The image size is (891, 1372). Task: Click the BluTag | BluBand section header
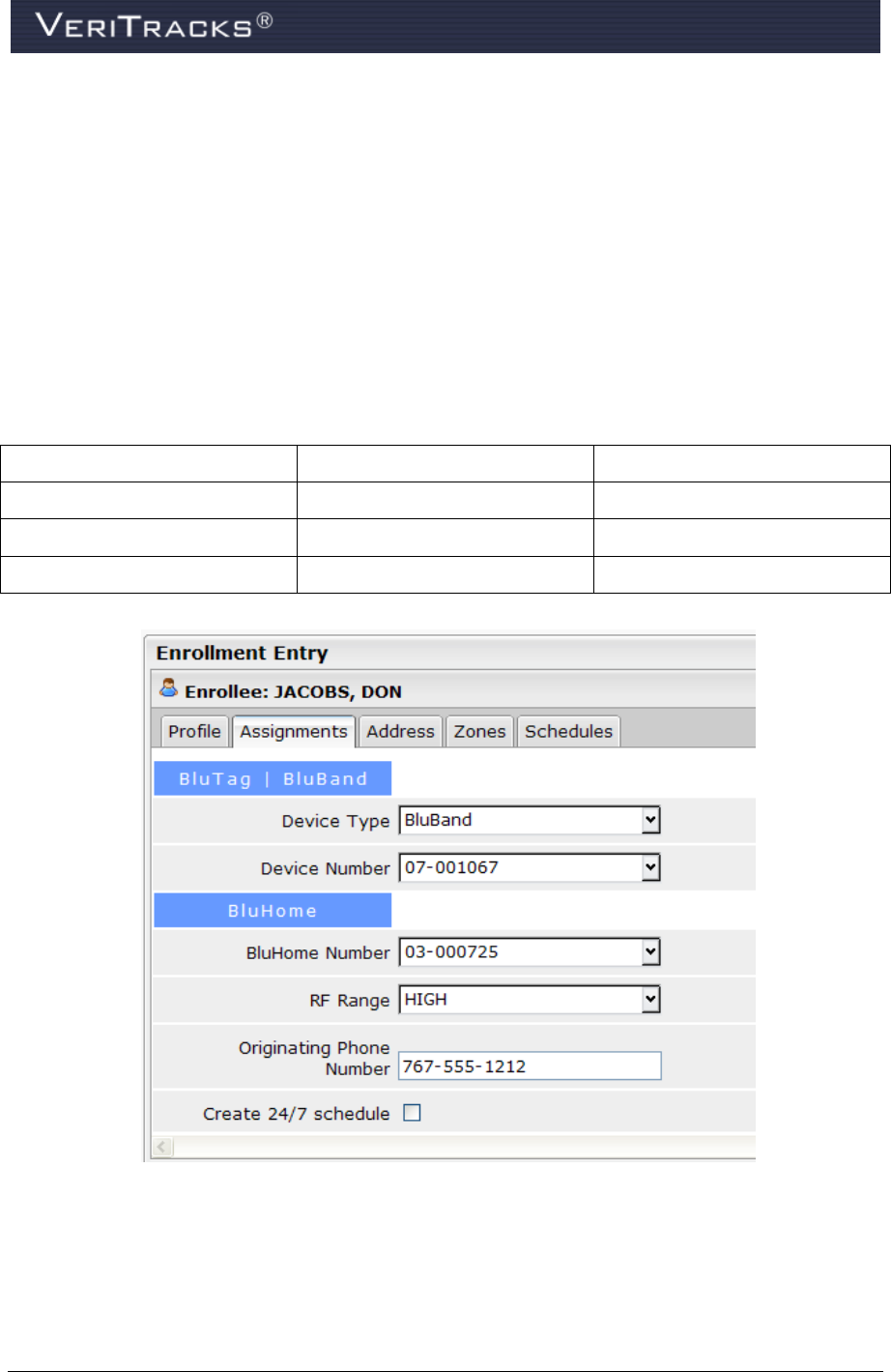pos(273,778)
